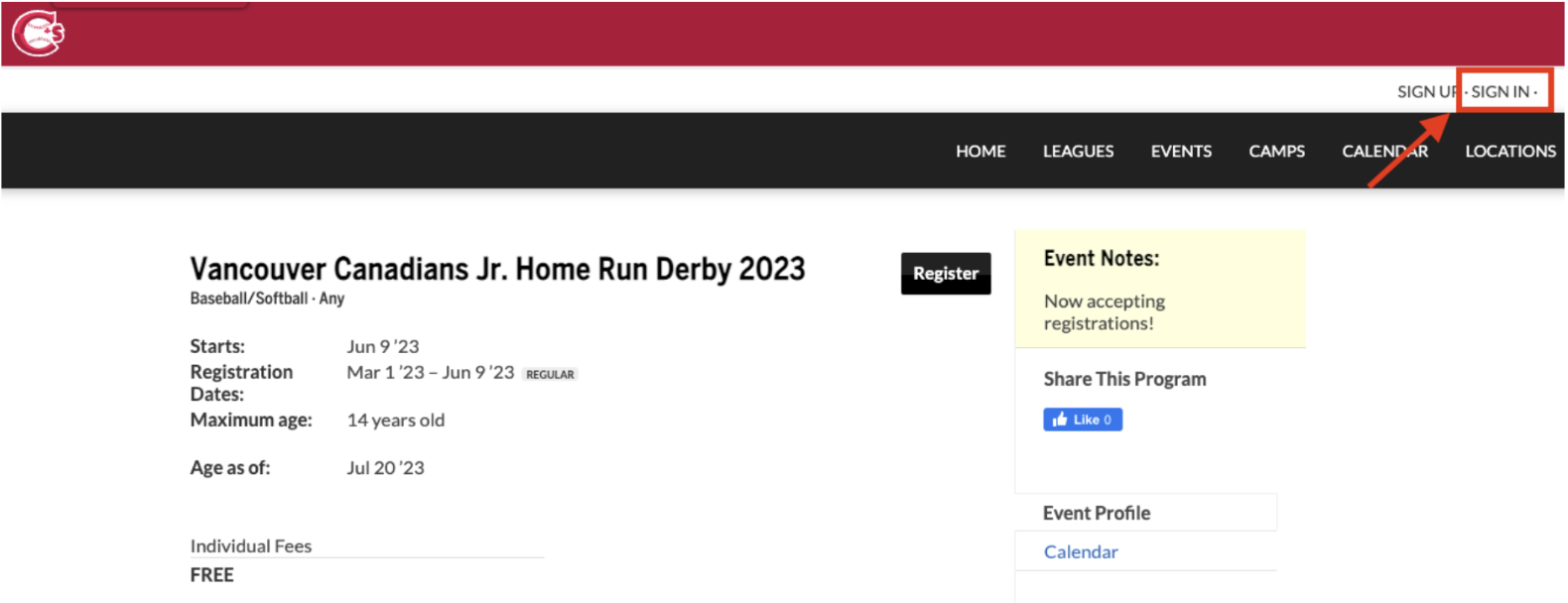Open the EVENTS menu item
This screenshot has height=603, width=1568.
[1181, 151]
